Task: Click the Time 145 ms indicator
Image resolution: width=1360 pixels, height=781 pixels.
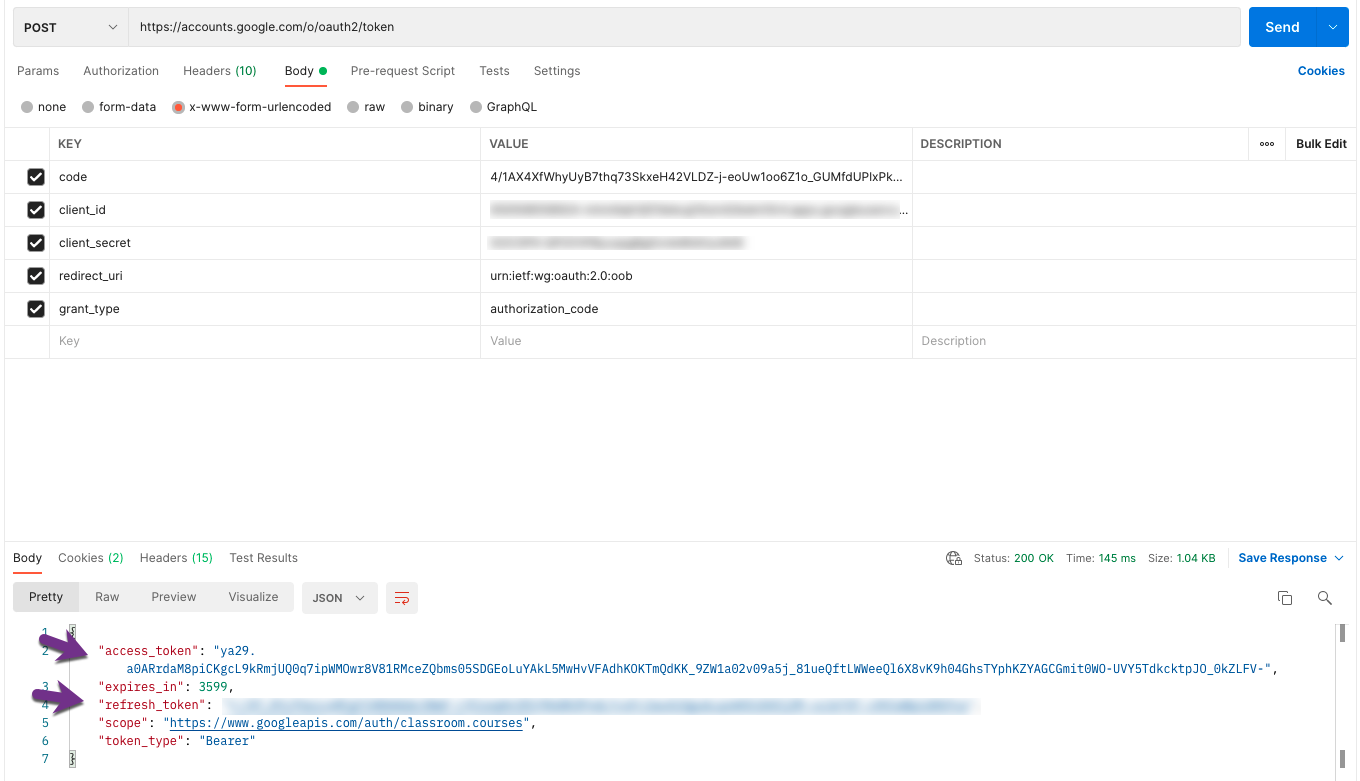Action: (x=1100, y=558)
